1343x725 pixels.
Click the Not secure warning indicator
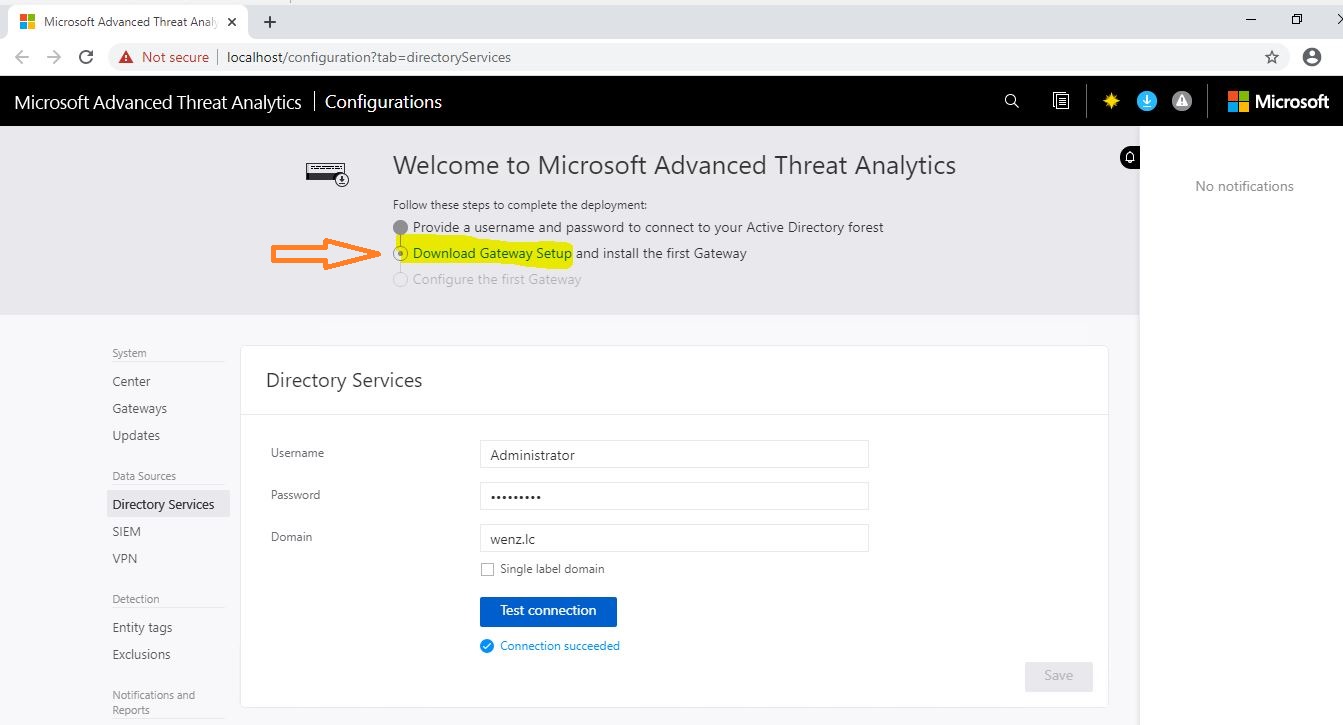(x=164, y=57)
